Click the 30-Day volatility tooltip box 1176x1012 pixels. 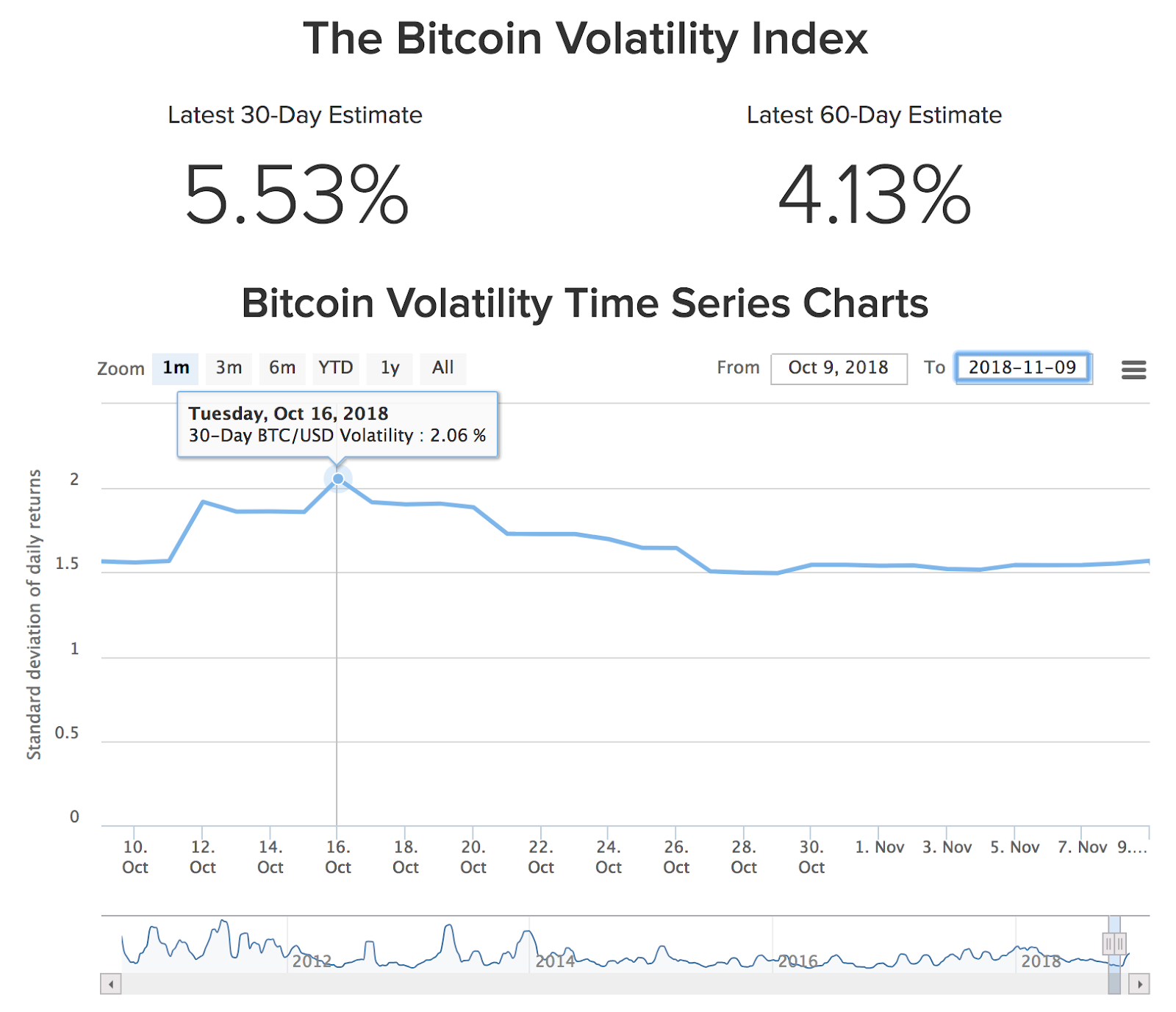[337, 425]
